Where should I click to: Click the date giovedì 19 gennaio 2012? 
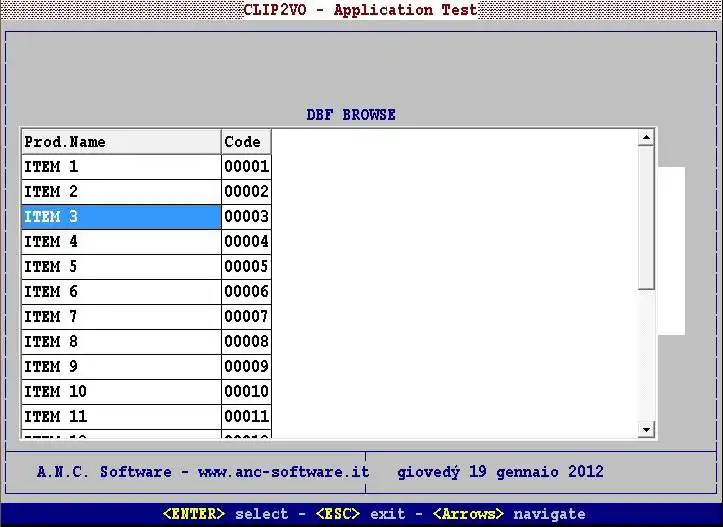coord(500,472)
